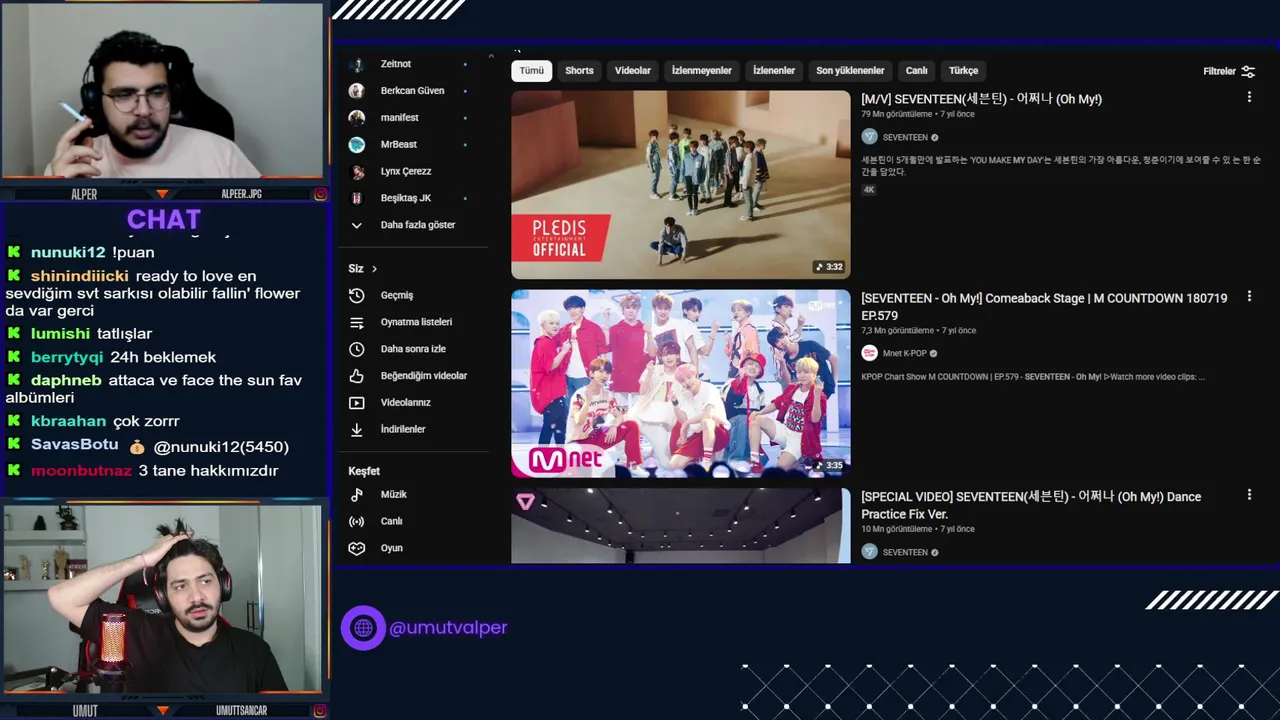Select the Tümü filter chip

[531, 71]
